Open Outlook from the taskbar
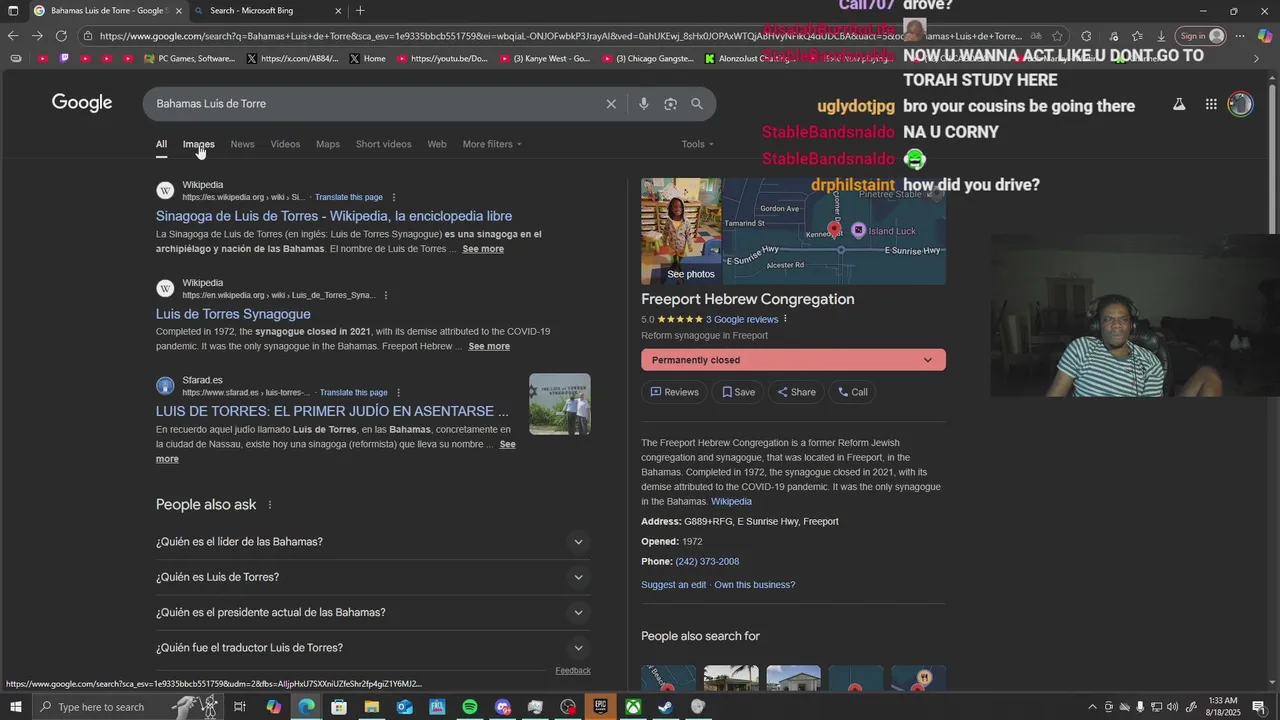The image size is (1280, 720). pos(404,707)
